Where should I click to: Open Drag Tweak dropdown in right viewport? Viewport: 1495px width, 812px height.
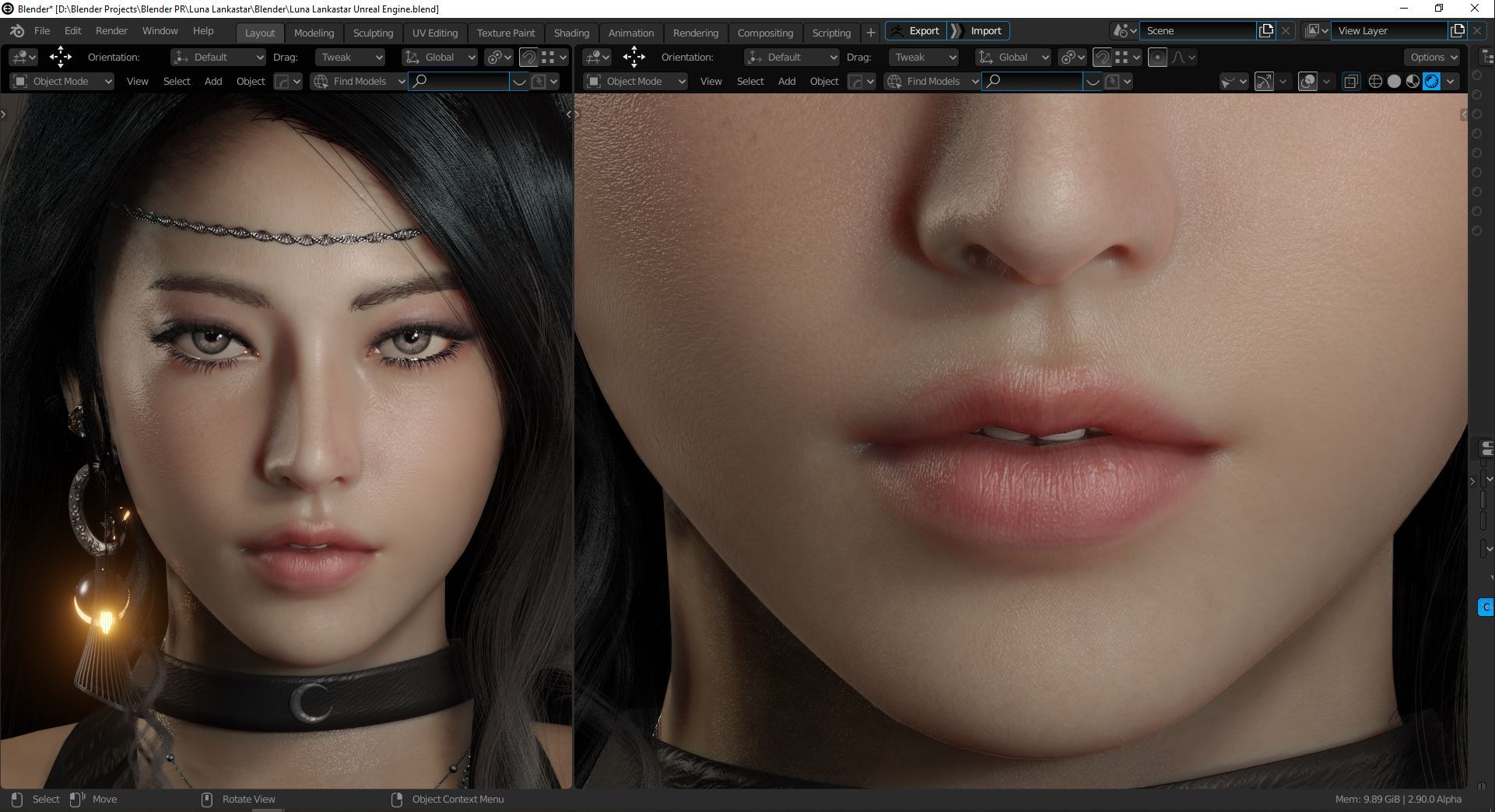click(924, 58)
